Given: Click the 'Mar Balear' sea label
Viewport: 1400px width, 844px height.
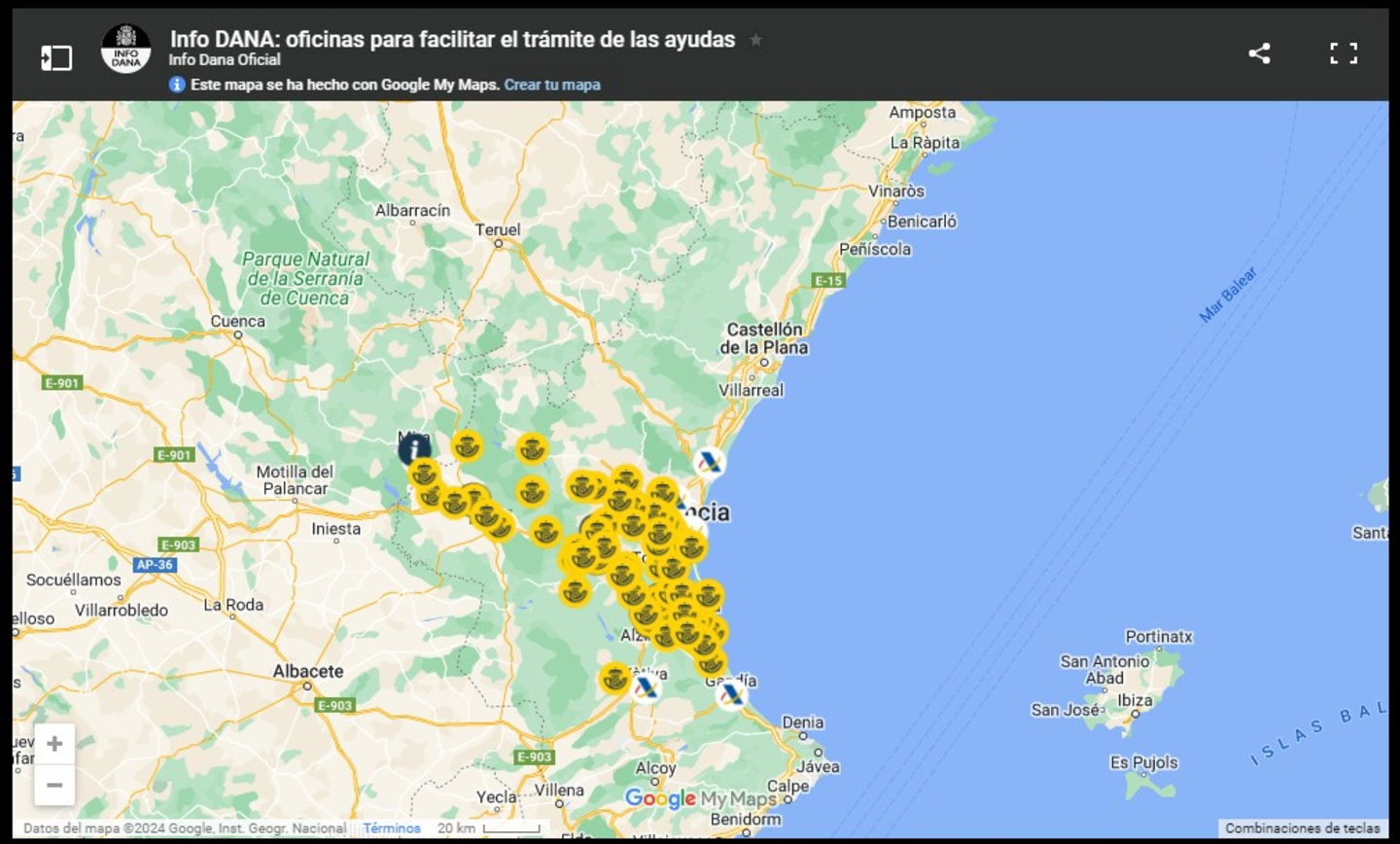Looking at the screenshot, I should click(x=1228, y=295).
